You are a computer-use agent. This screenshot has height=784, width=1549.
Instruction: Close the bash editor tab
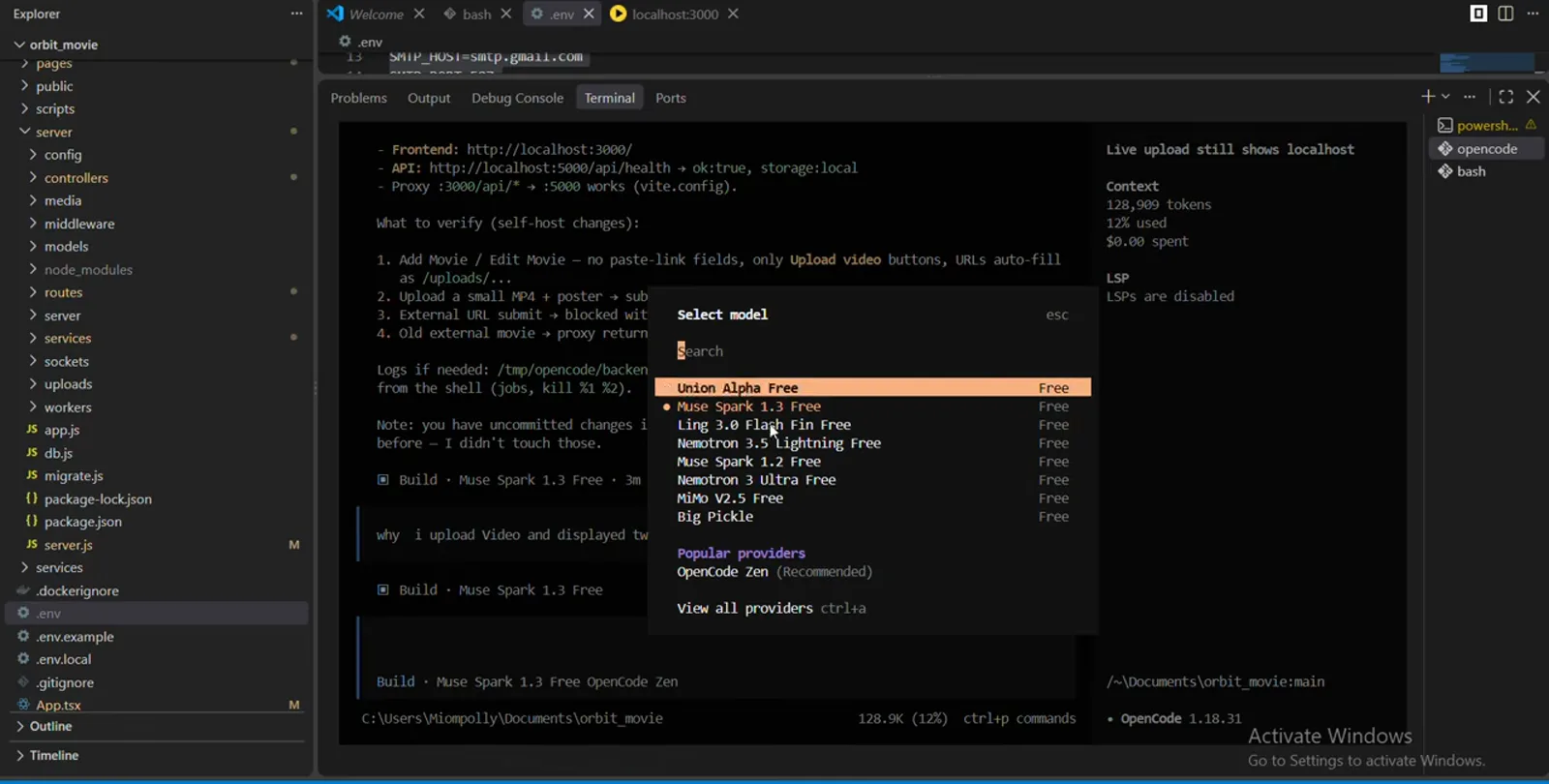pyautogui.click(x=506, y=14)
